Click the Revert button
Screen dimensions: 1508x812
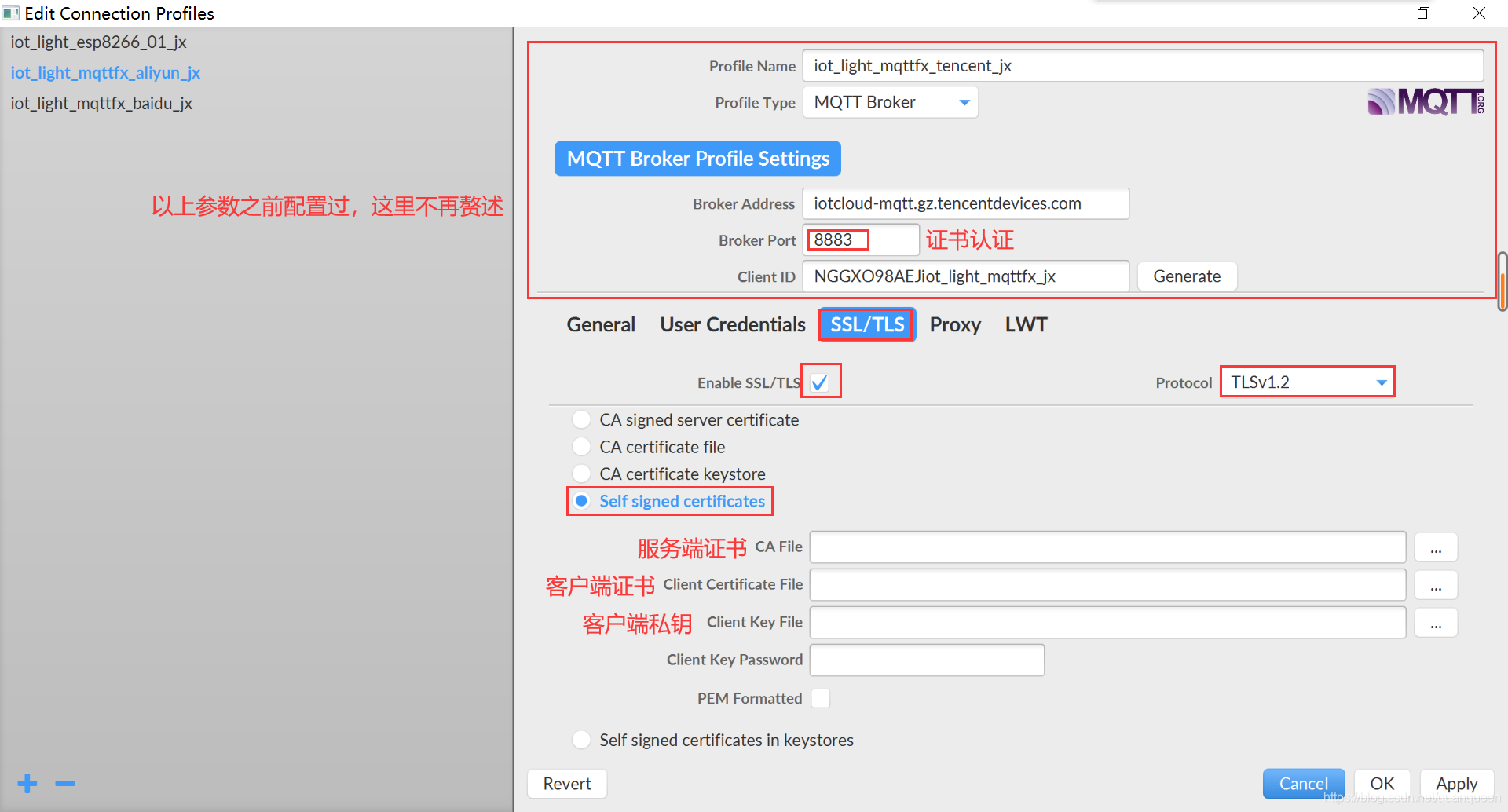click(x=567, y=784)
